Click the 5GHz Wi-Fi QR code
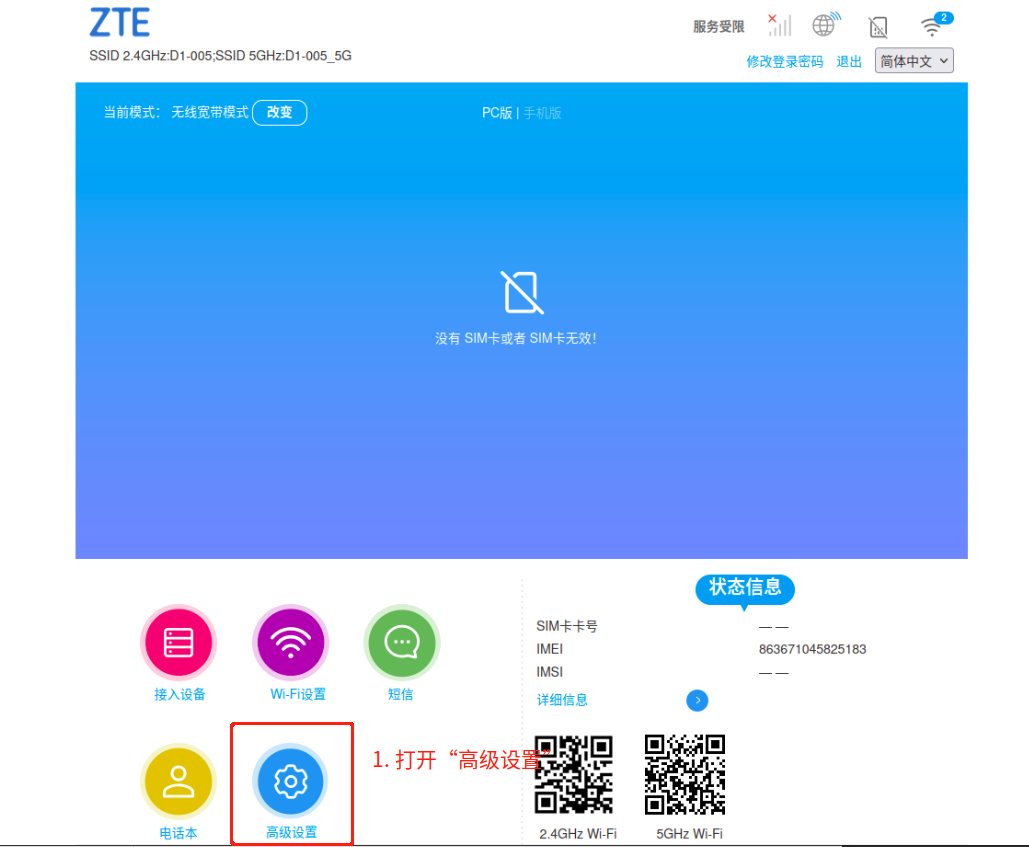The width and height of the screenshot is (1029, 847). (685, 775)
